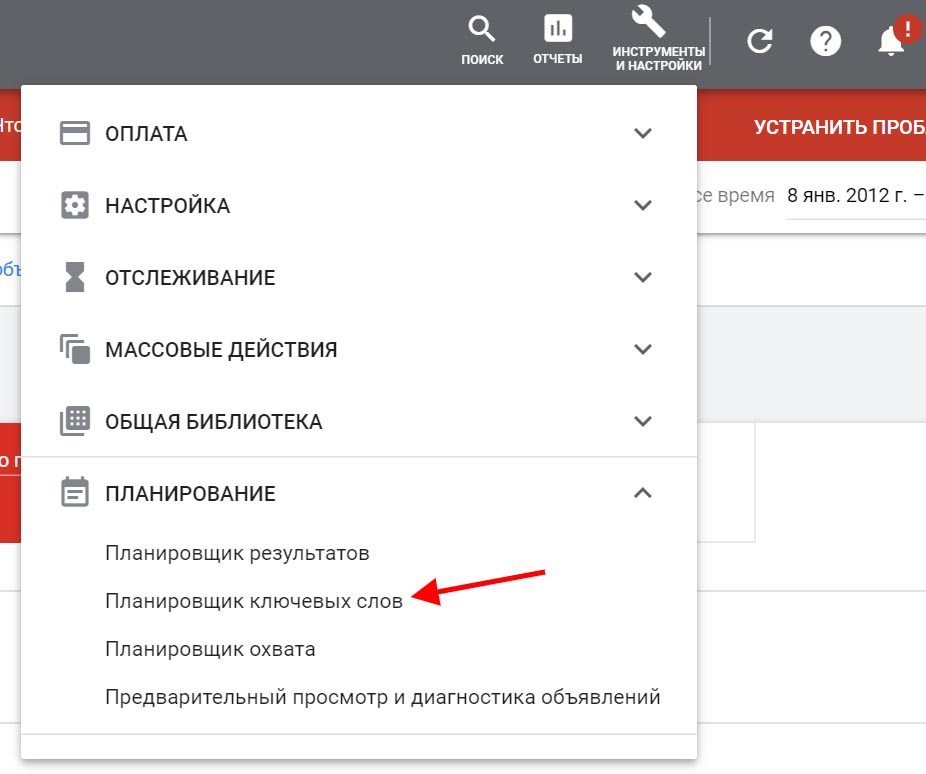Image resolution: width=926 pixels, height=774 pixels.
Task: Expand the Настройка section chevron
Action: point(645,204)
